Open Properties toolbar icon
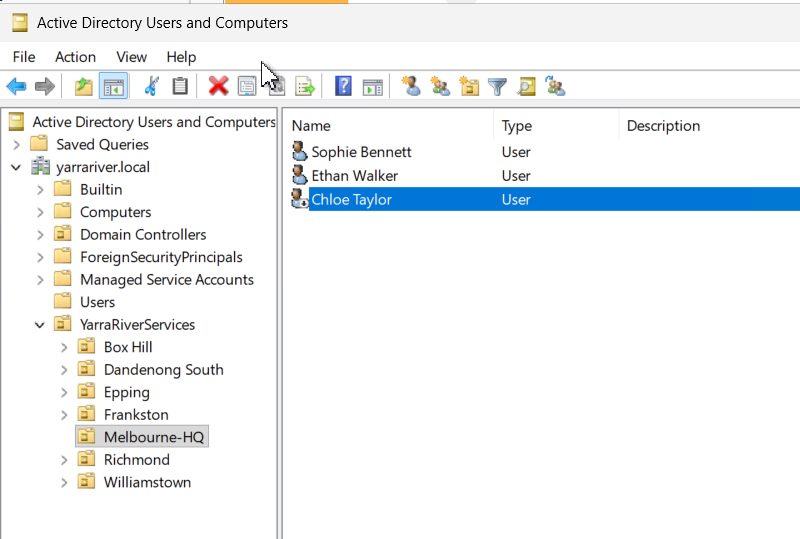Screen dimensions: 800x539 coord(247,86)
